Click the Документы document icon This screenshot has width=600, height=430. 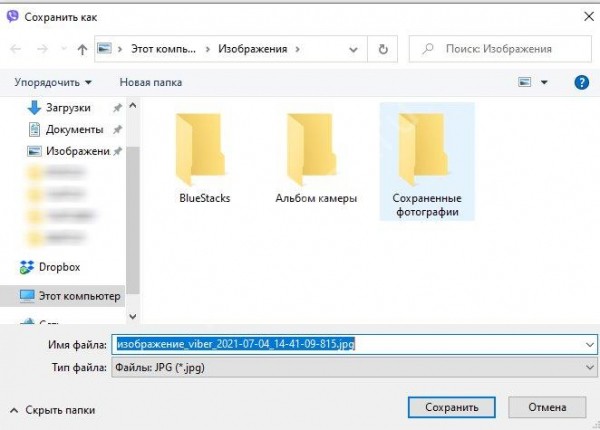(34, 130)
